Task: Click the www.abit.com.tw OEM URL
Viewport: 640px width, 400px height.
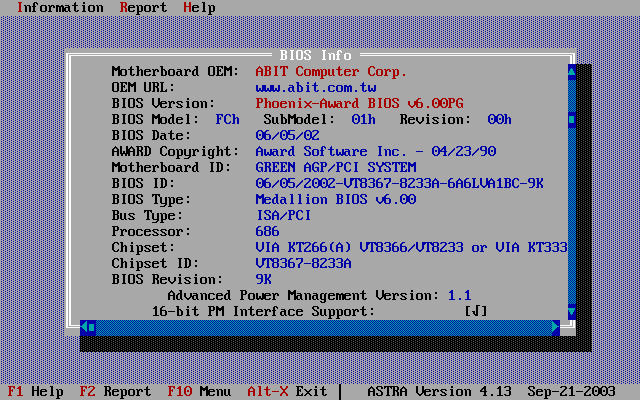Action: (316, 88)
